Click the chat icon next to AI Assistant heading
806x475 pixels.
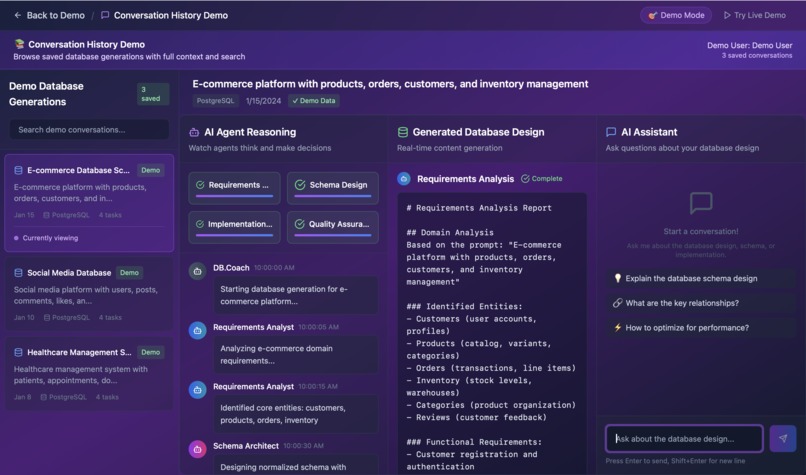tap(611, 132)
